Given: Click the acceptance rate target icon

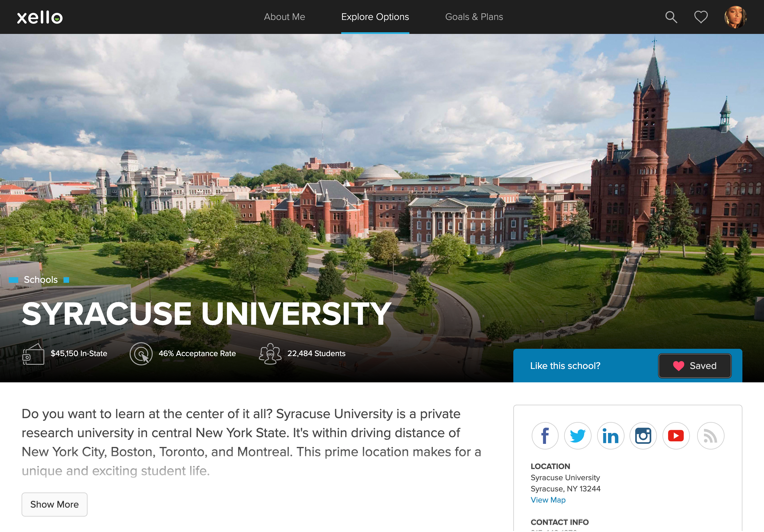Looking at the screenshot, I should click(x=141, y=354).
